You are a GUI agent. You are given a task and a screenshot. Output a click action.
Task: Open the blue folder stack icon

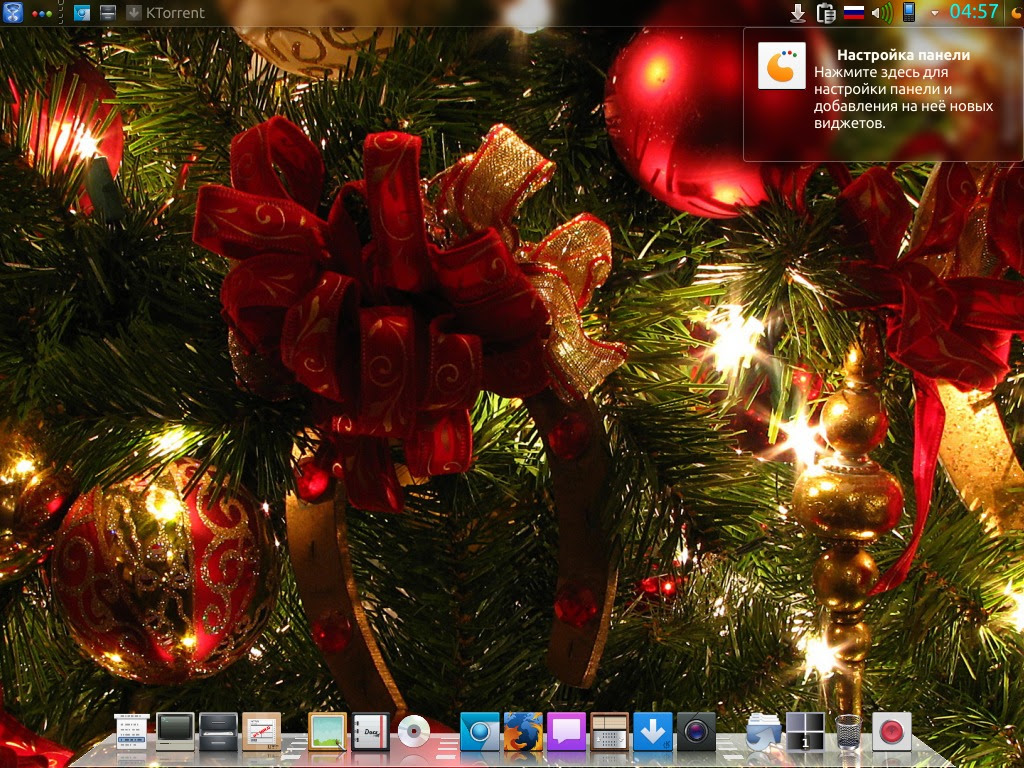763,731
